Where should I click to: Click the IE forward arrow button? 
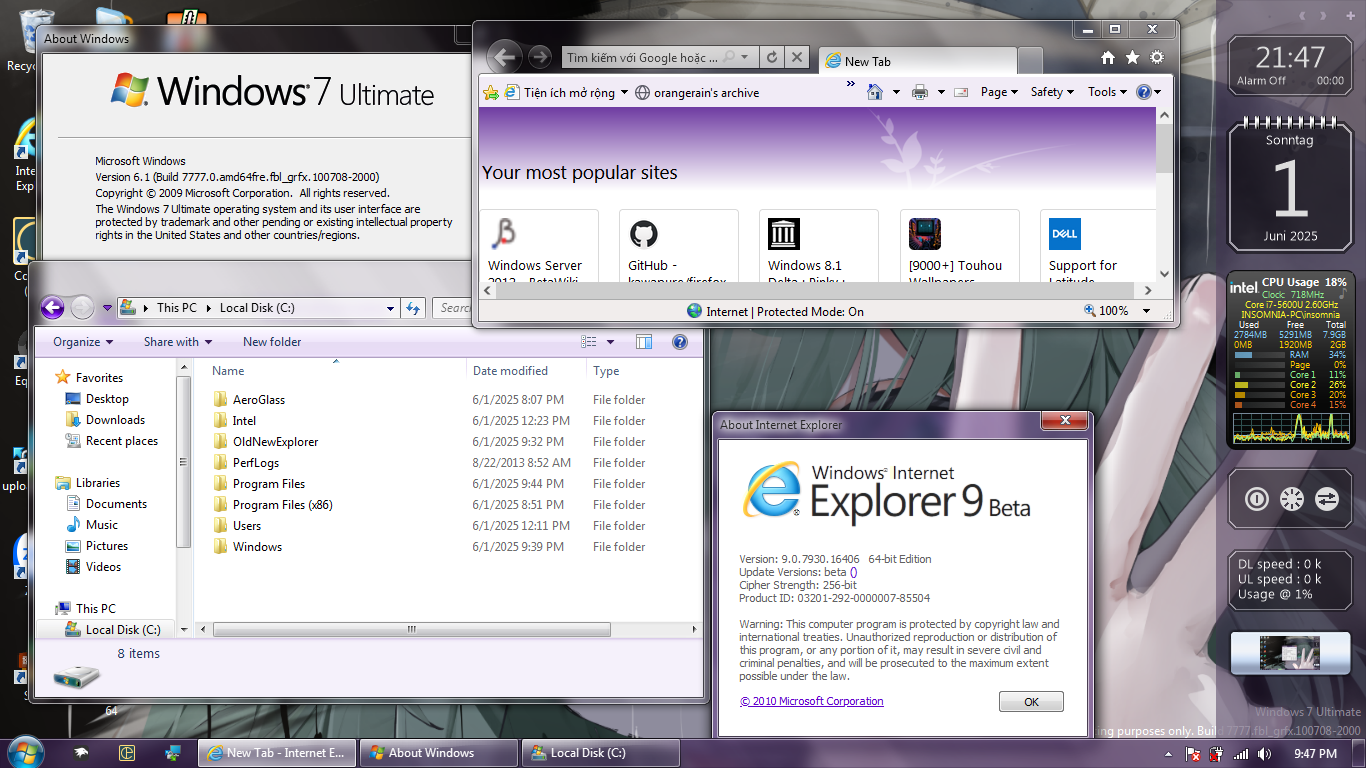coord(539,57)
